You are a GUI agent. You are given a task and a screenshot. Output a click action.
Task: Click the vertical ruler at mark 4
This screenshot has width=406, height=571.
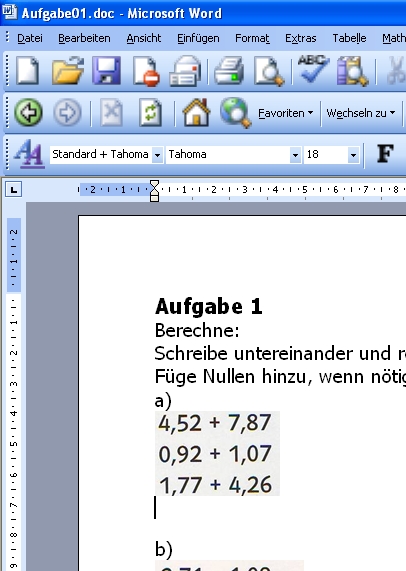tap(14, 413)
